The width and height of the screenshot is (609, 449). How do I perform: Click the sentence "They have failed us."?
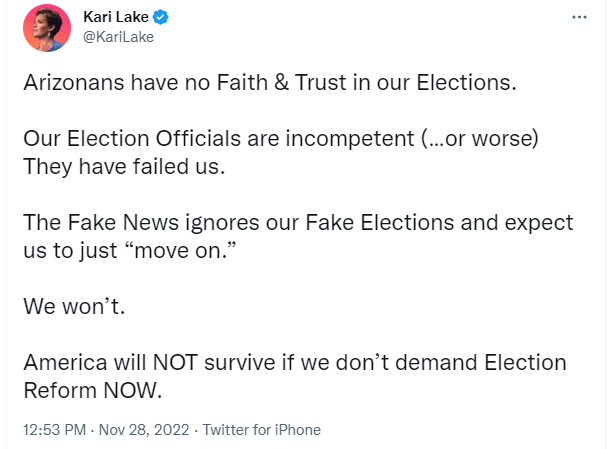[x=124, y=166]
